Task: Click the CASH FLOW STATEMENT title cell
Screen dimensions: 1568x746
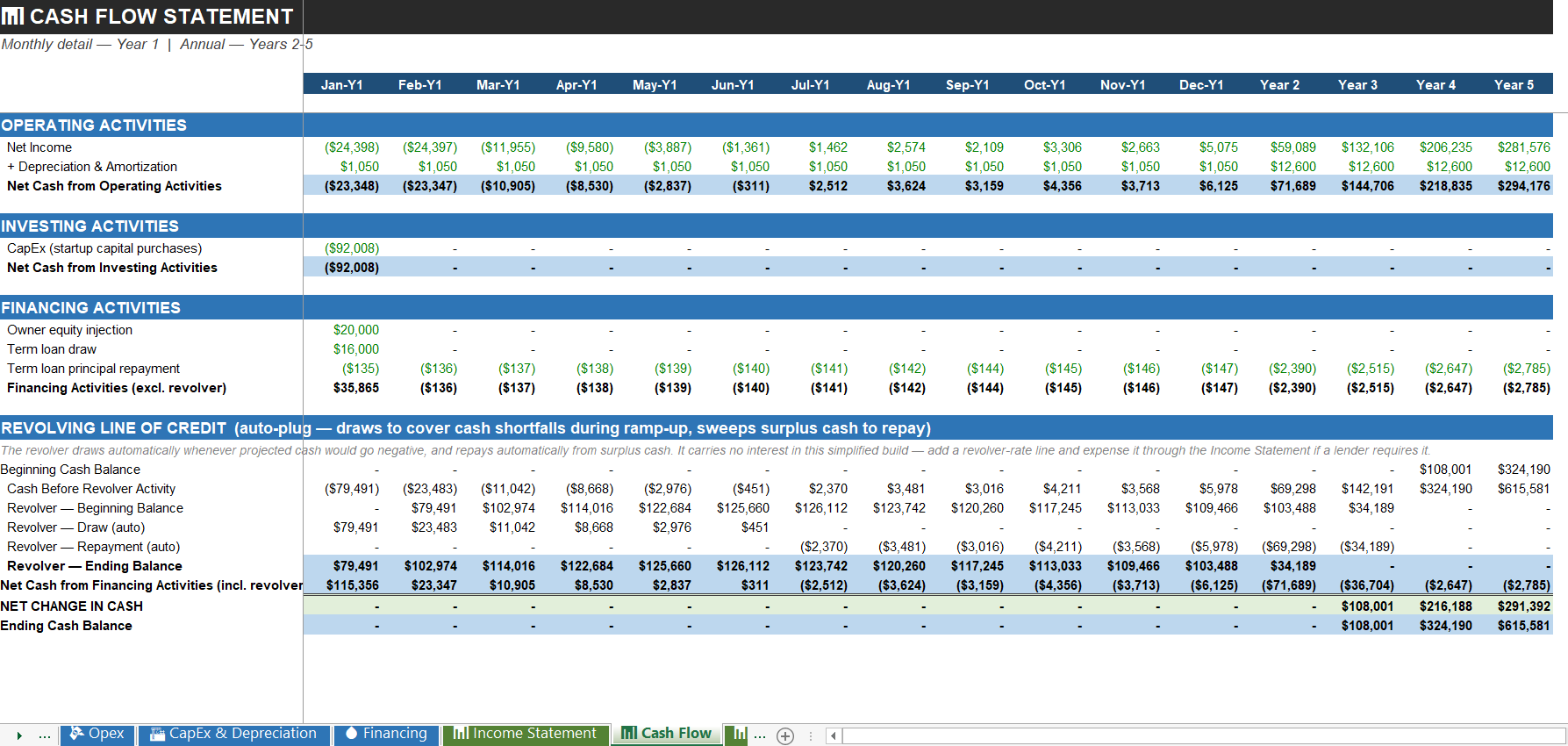Action: (151, 17)
